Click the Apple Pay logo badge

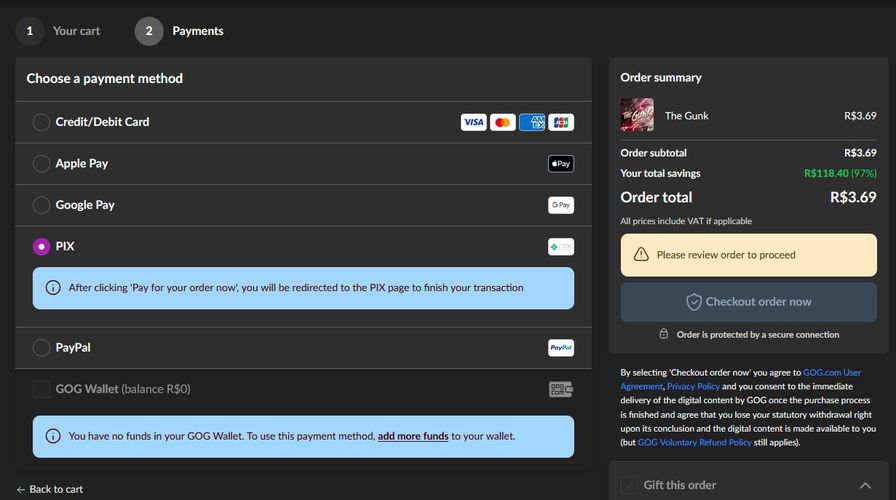click(x=561, y=163)
